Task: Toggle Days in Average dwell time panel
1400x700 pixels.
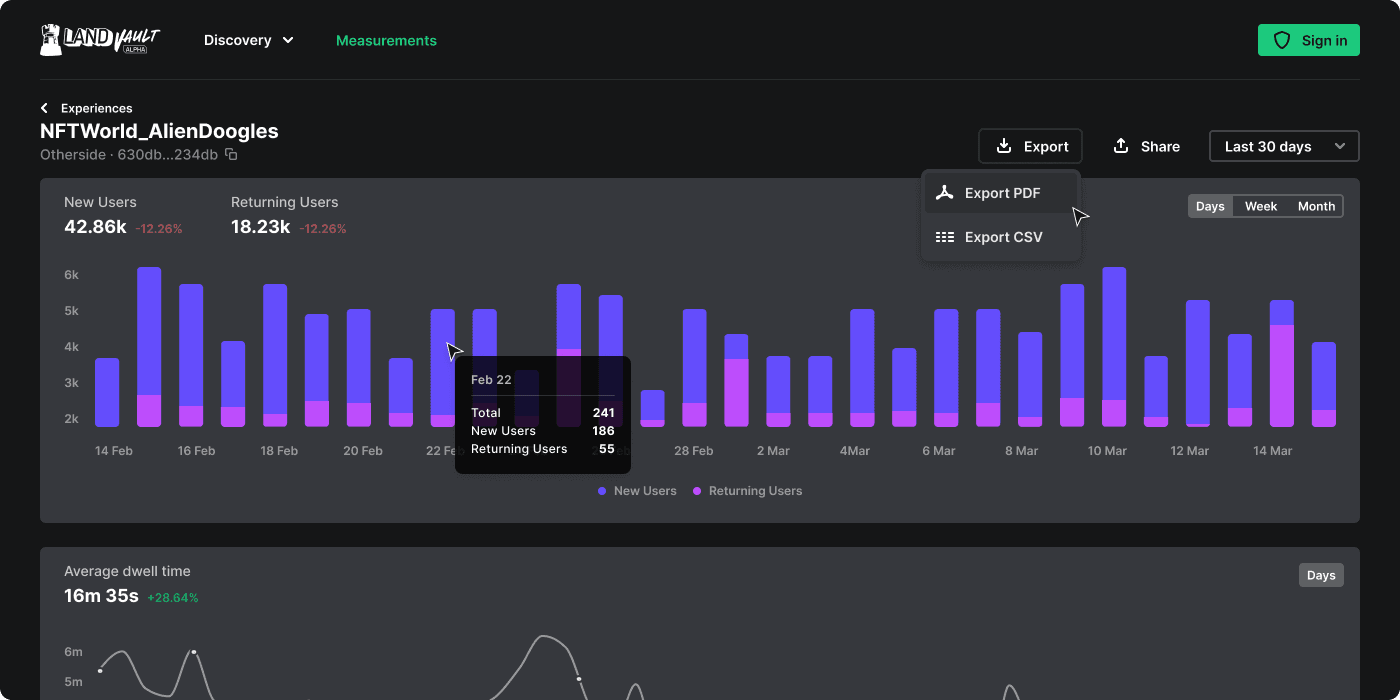Action: pos(1321,575)
